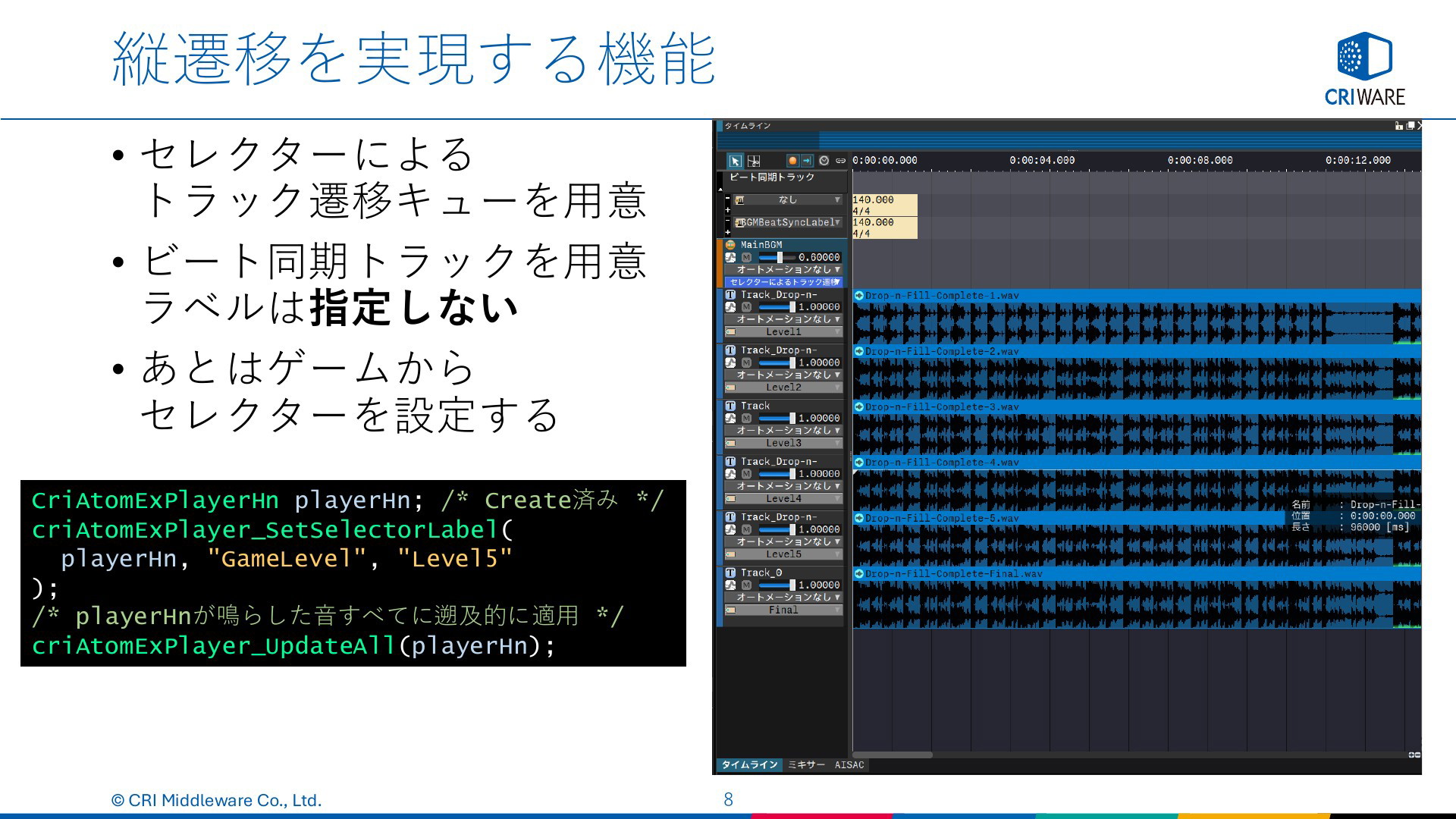Adjust the Level3 track volume slider
Viewport: 1456px width, 819px height.
pyautogui.click(x=777, y=419)
